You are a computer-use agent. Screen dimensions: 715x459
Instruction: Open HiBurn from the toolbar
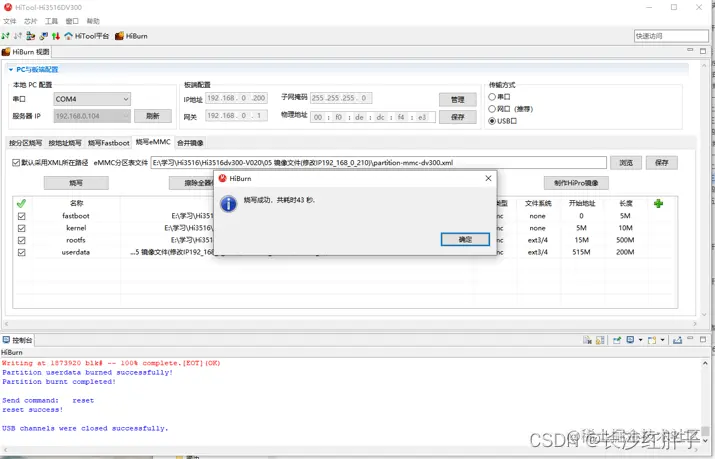131,36
